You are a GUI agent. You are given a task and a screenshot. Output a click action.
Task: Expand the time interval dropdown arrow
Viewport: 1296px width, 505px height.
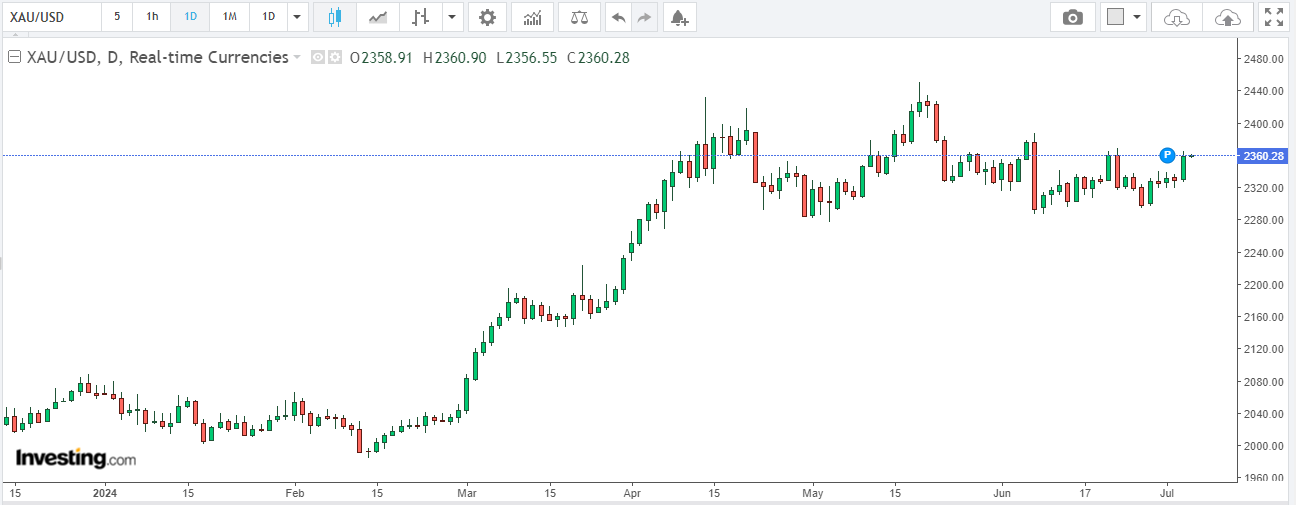click(x=297, y=17)
